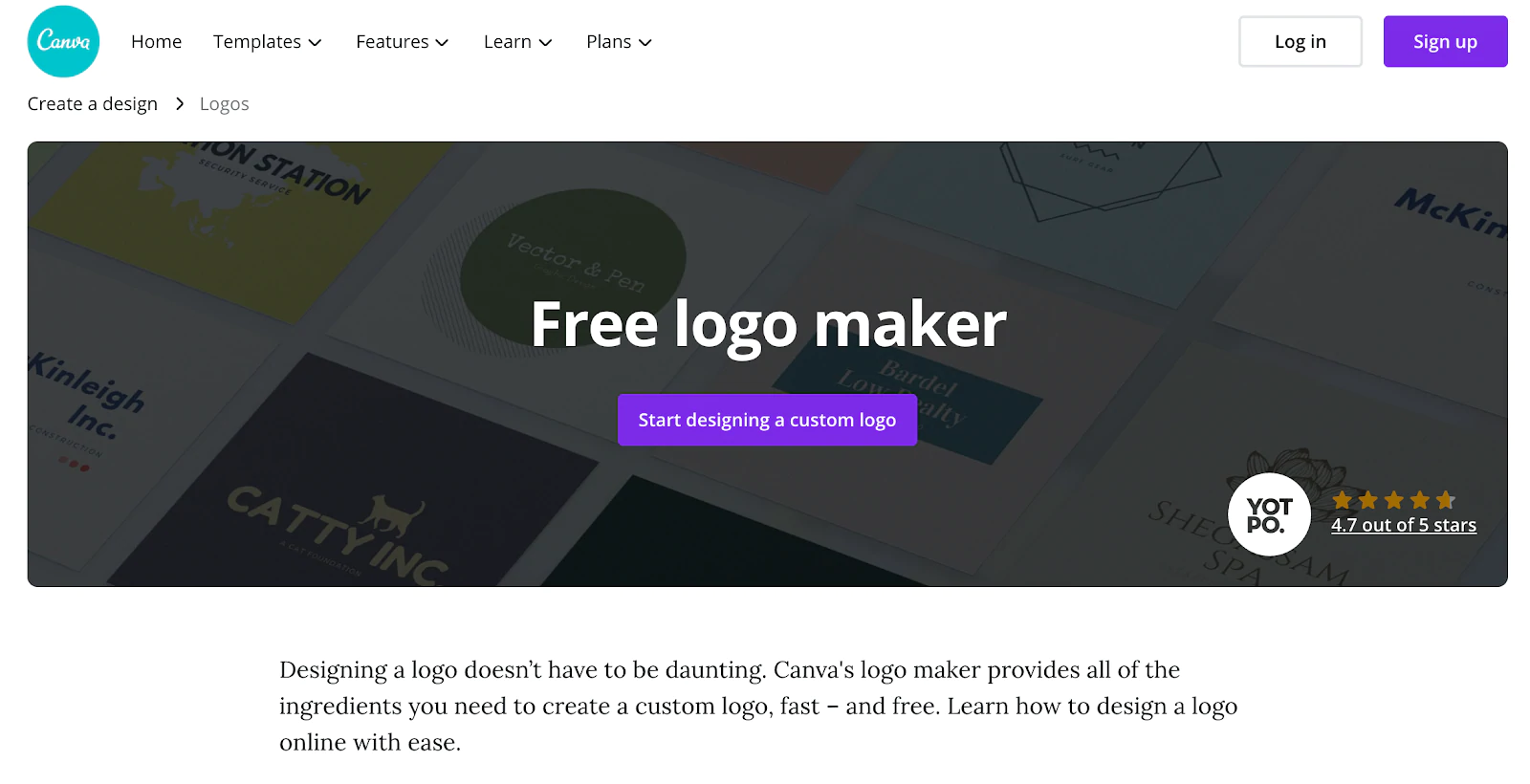Open the Features dropdown menu

(403, 42)
